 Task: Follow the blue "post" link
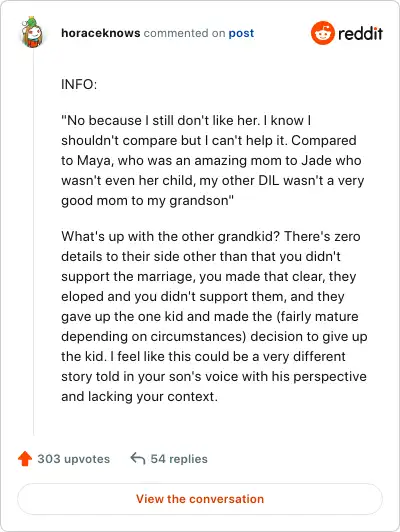(241, 33)
